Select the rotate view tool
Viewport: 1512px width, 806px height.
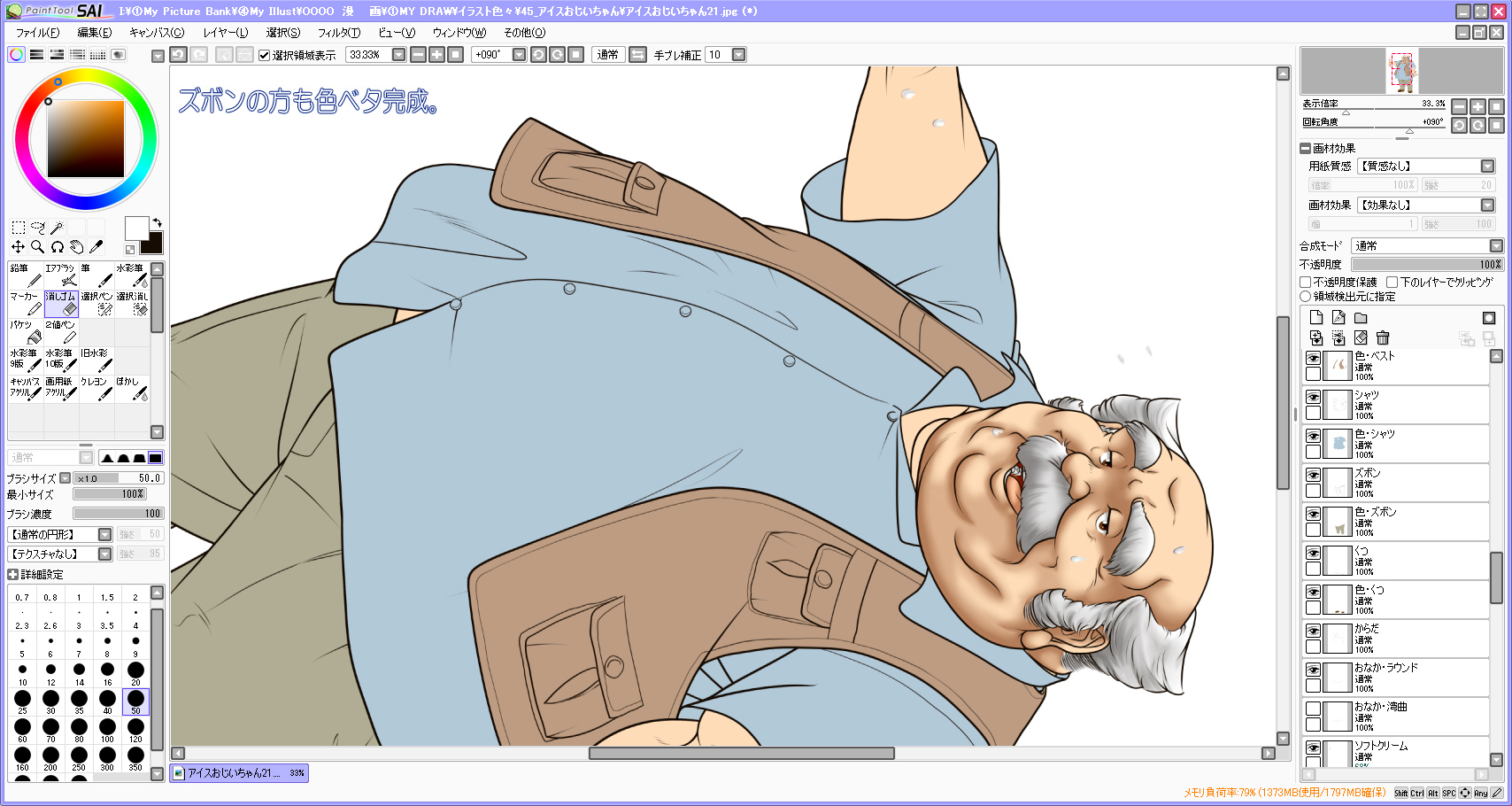(57, 247)
